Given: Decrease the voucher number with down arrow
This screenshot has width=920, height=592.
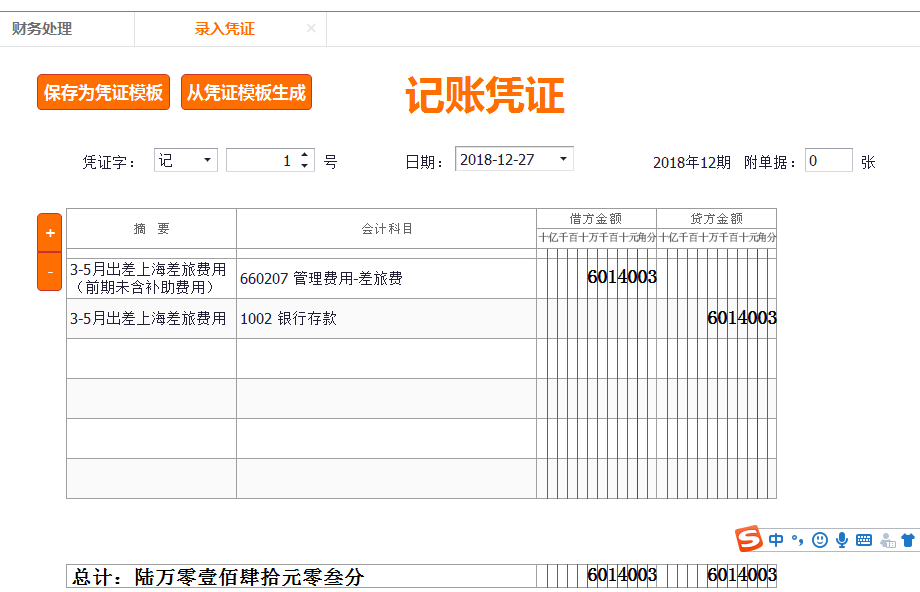Looking at the screenshot, I should [x=305, y=166].
